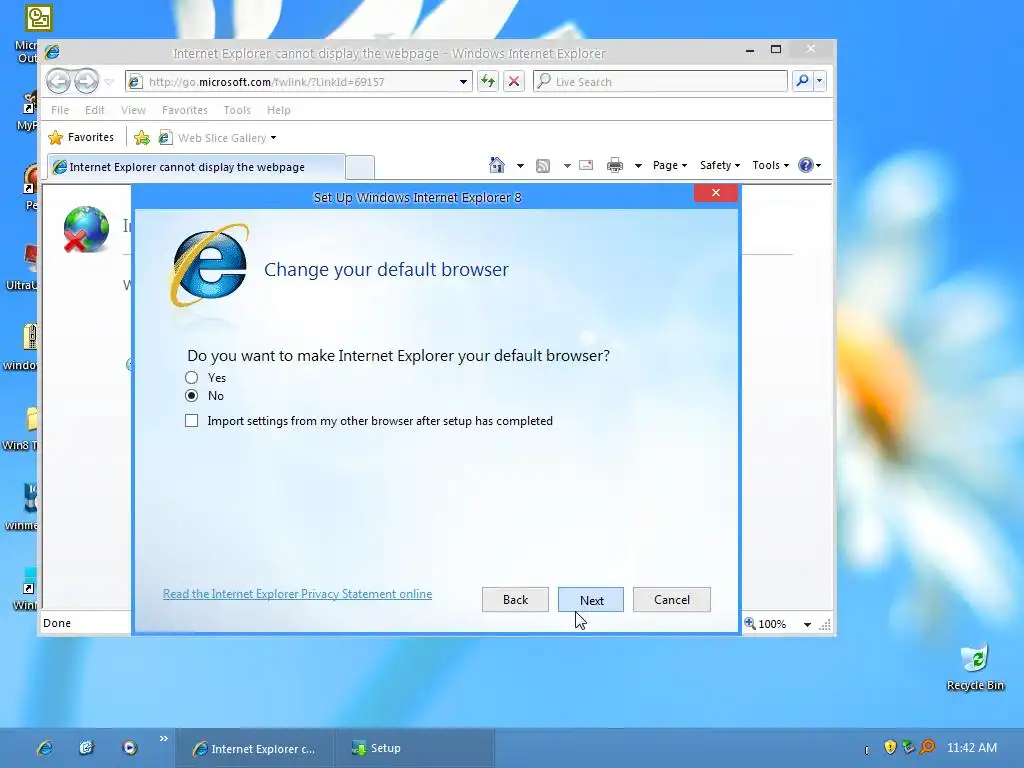The width and height of the screenshot is (1024, 768).
Task: Click the Search magnifier button
Action: (802, 81)
